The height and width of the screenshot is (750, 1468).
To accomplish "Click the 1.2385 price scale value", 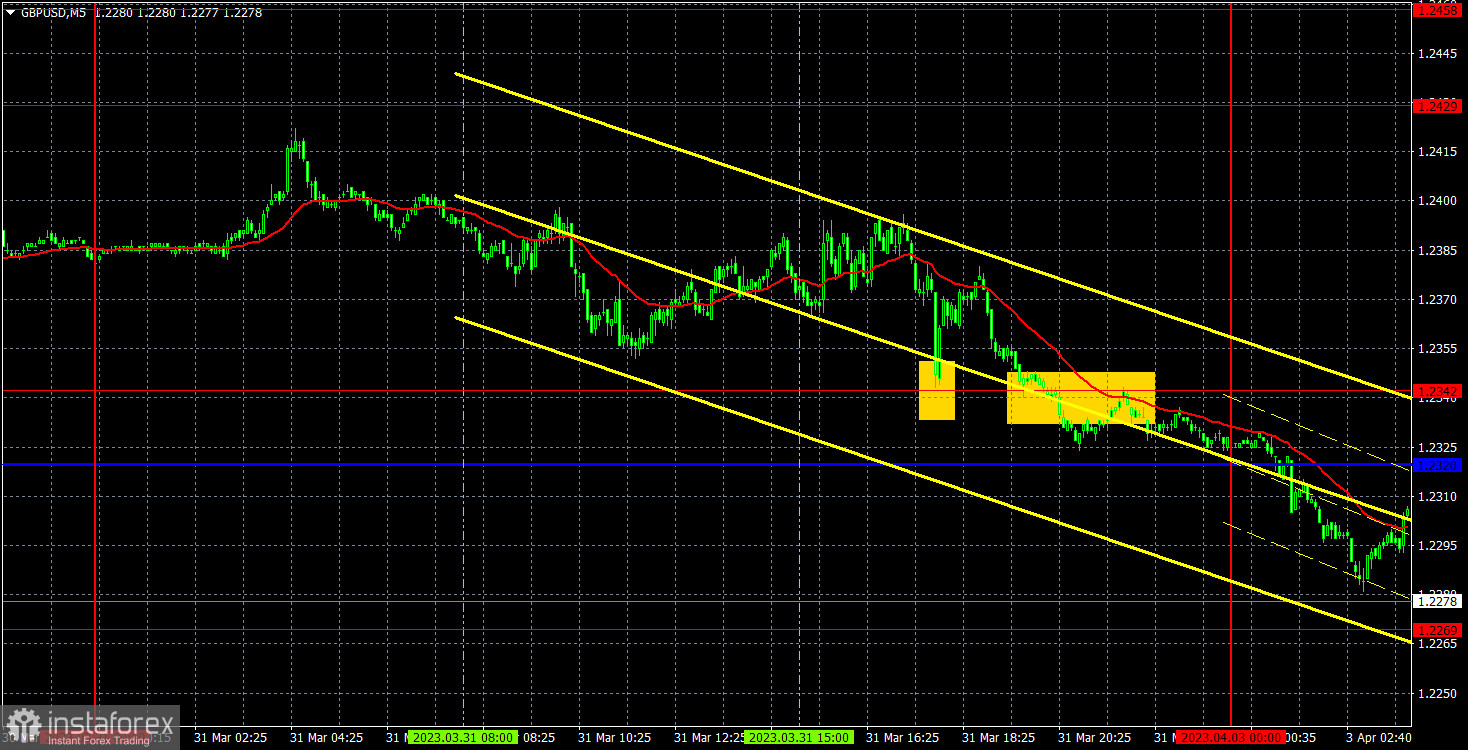I will 1439,250.
